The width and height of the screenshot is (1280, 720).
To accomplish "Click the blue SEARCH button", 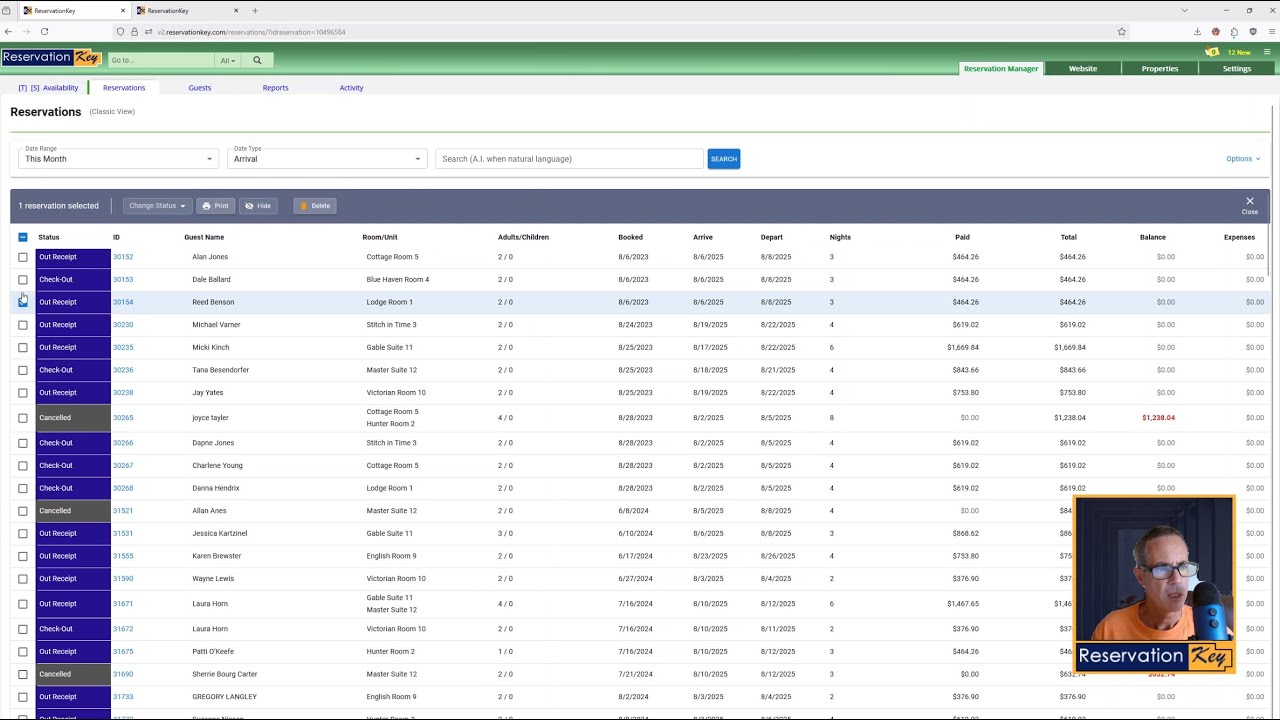I will tap(724, 158).
